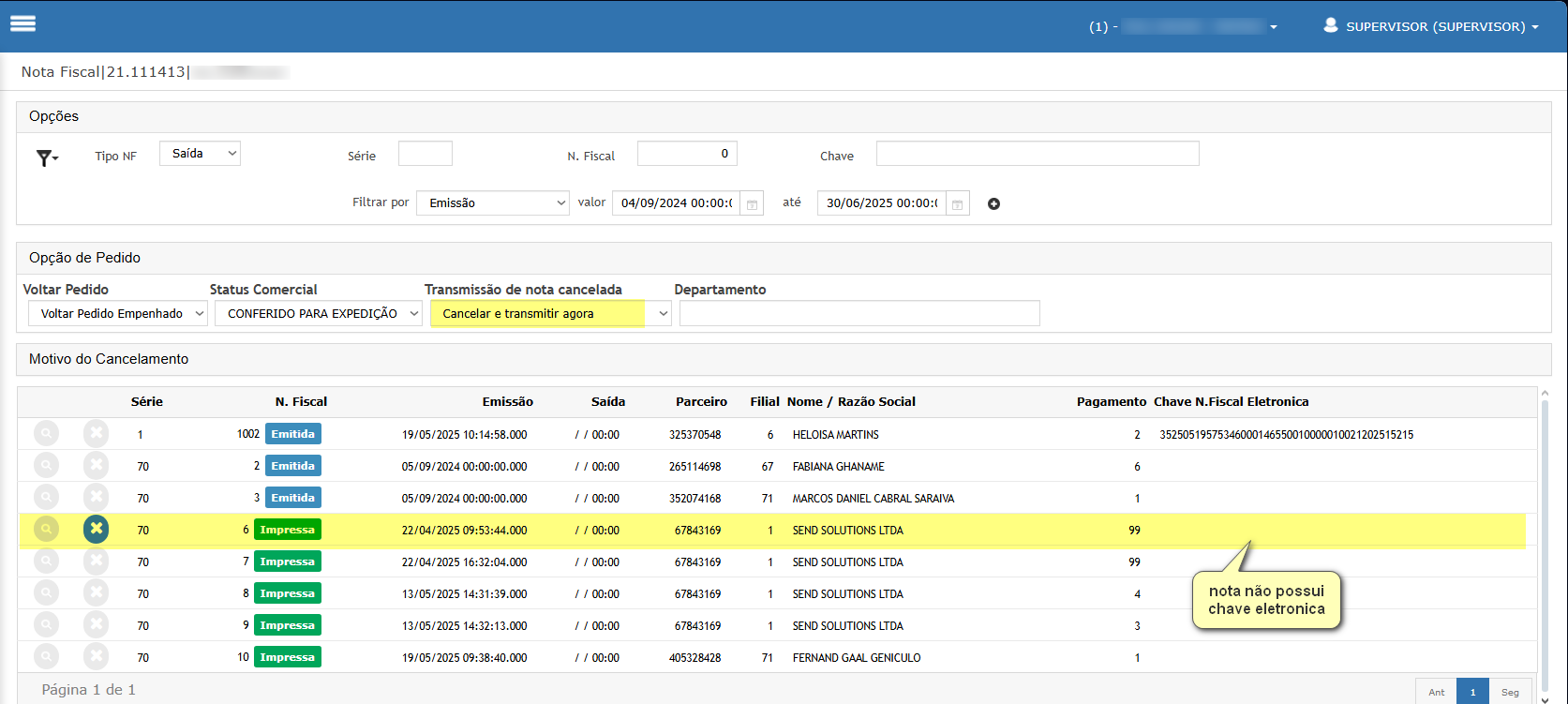The height and width of the screenshot is (704, 1568).
Task: Open Status Comercial dropdown
Action: point(319,313)
